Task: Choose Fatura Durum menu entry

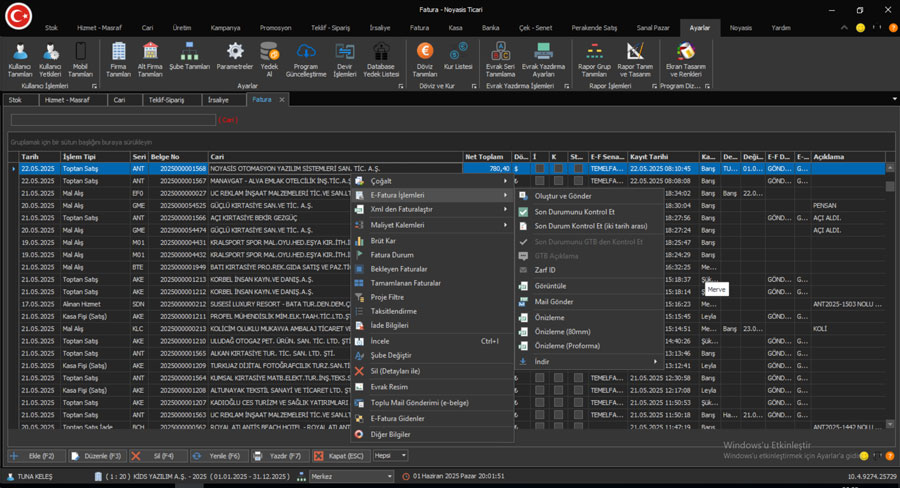Action: click(x=432, y=255)
